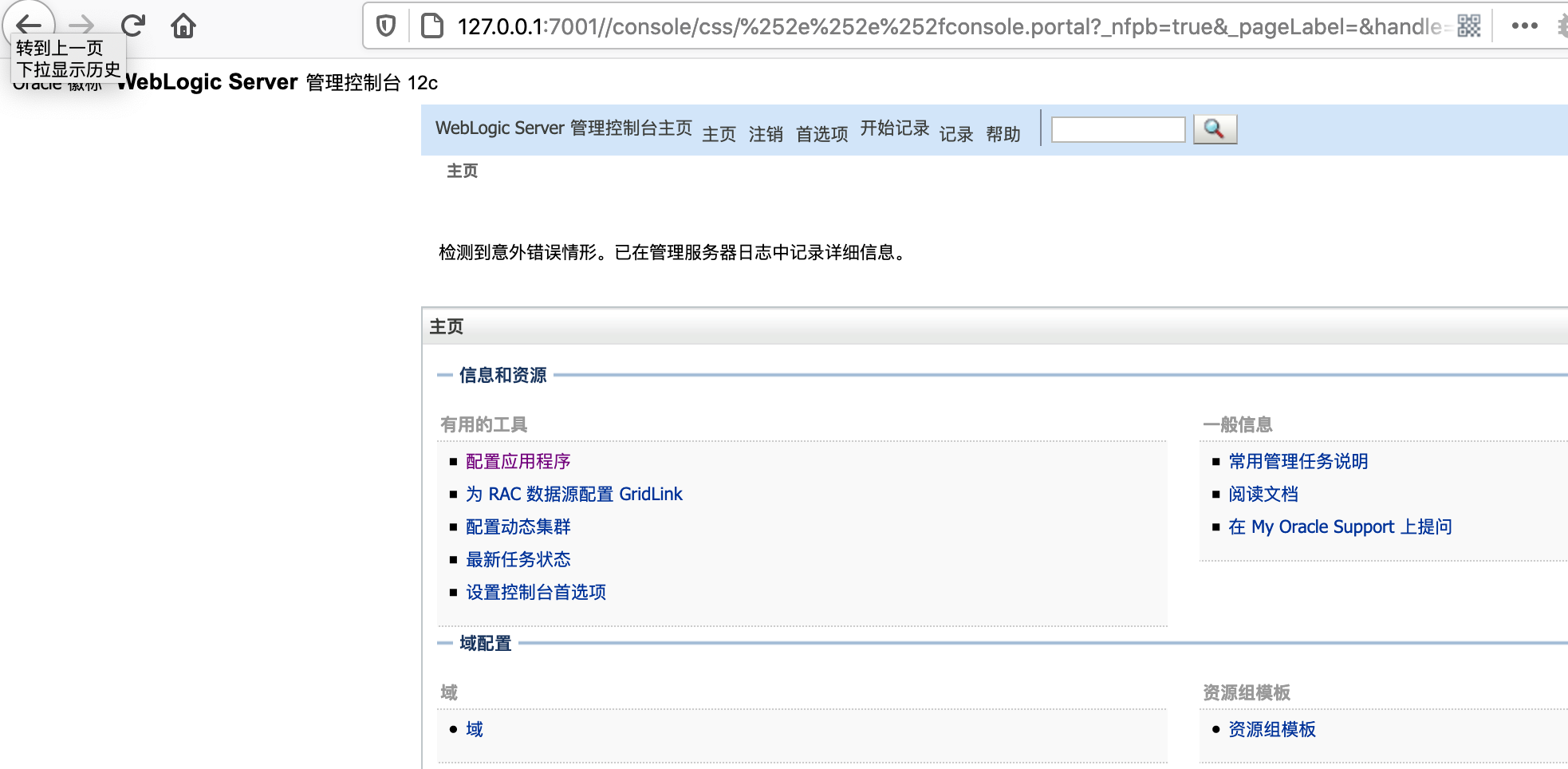Open 在 My Oracle Support 上提问 link
This screenshot has height=769, width=1568.
tap(1340, 526)
